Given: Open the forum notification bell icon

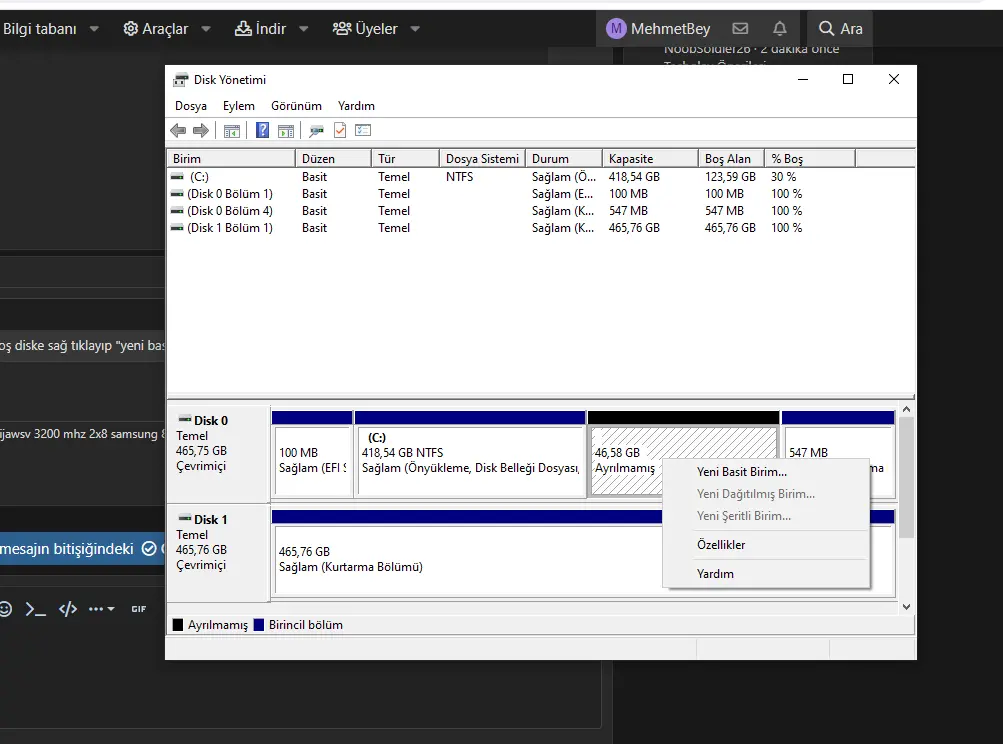Looking at the screenshot, I should 779,28.
